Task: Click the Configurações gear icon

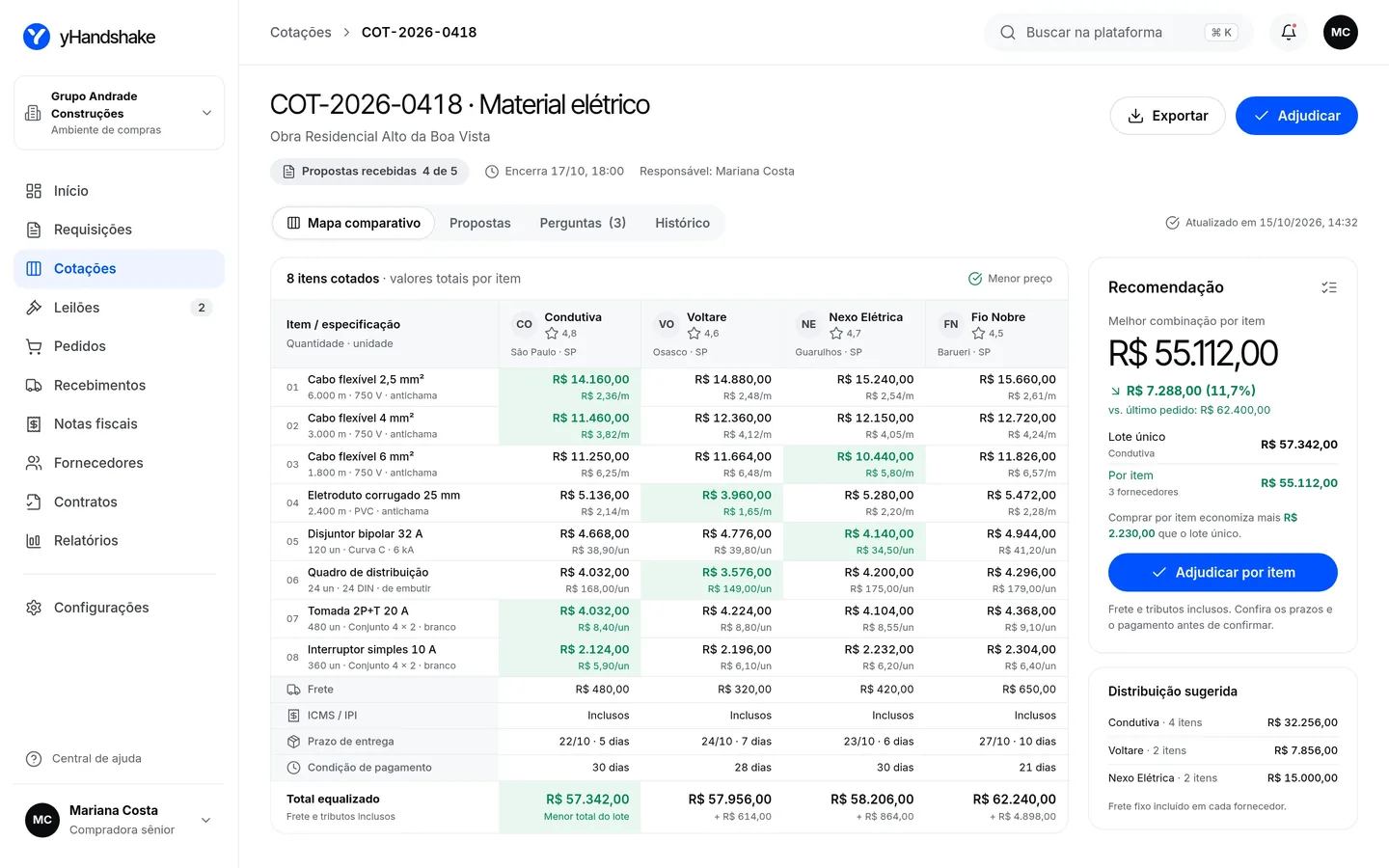Action: pyautogui.click(x=34, y=608)
